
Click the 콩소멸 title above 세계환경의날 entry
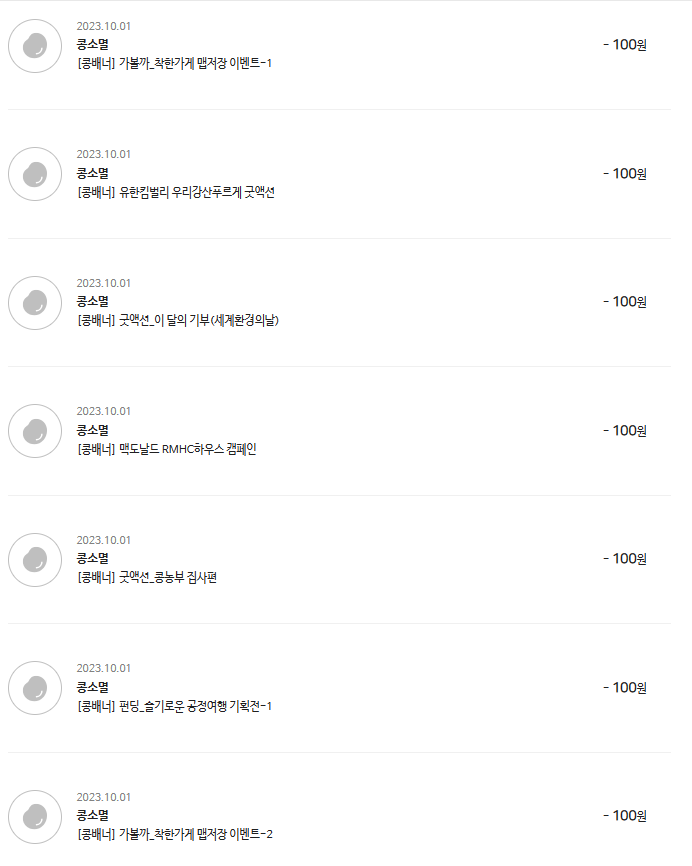[92, 301]
